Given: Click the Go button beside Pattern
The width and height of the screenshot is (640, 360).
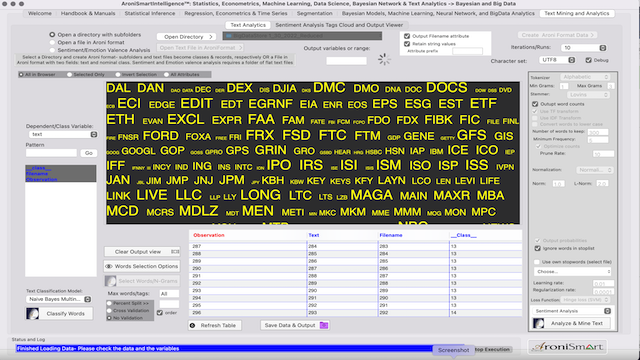Looking at the screenshot, I should pos(89,153).
